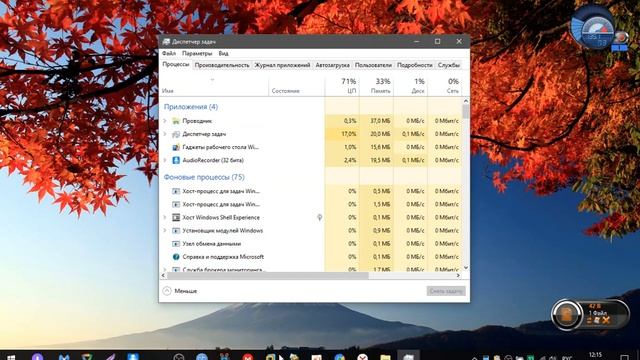Expand the Диспетчер задач process row
Screen dimensions: 640x360
(x=165, y=134)
